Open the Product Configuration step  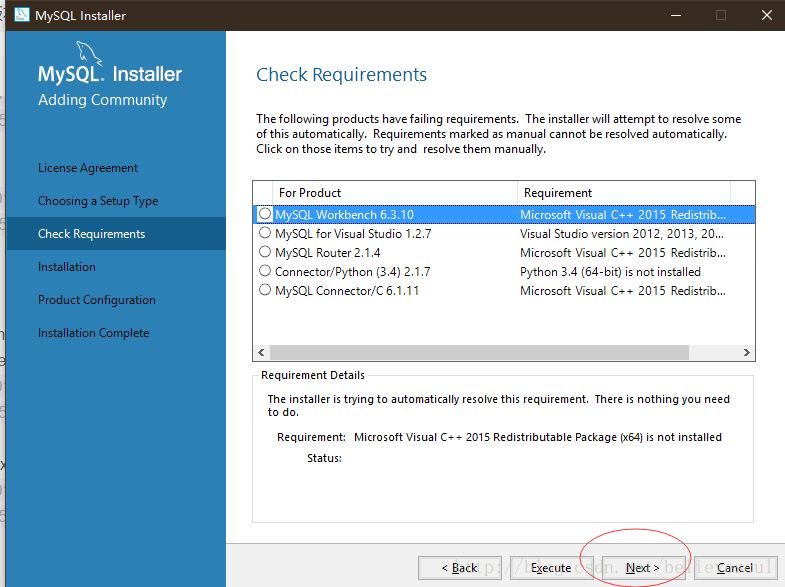97,300
